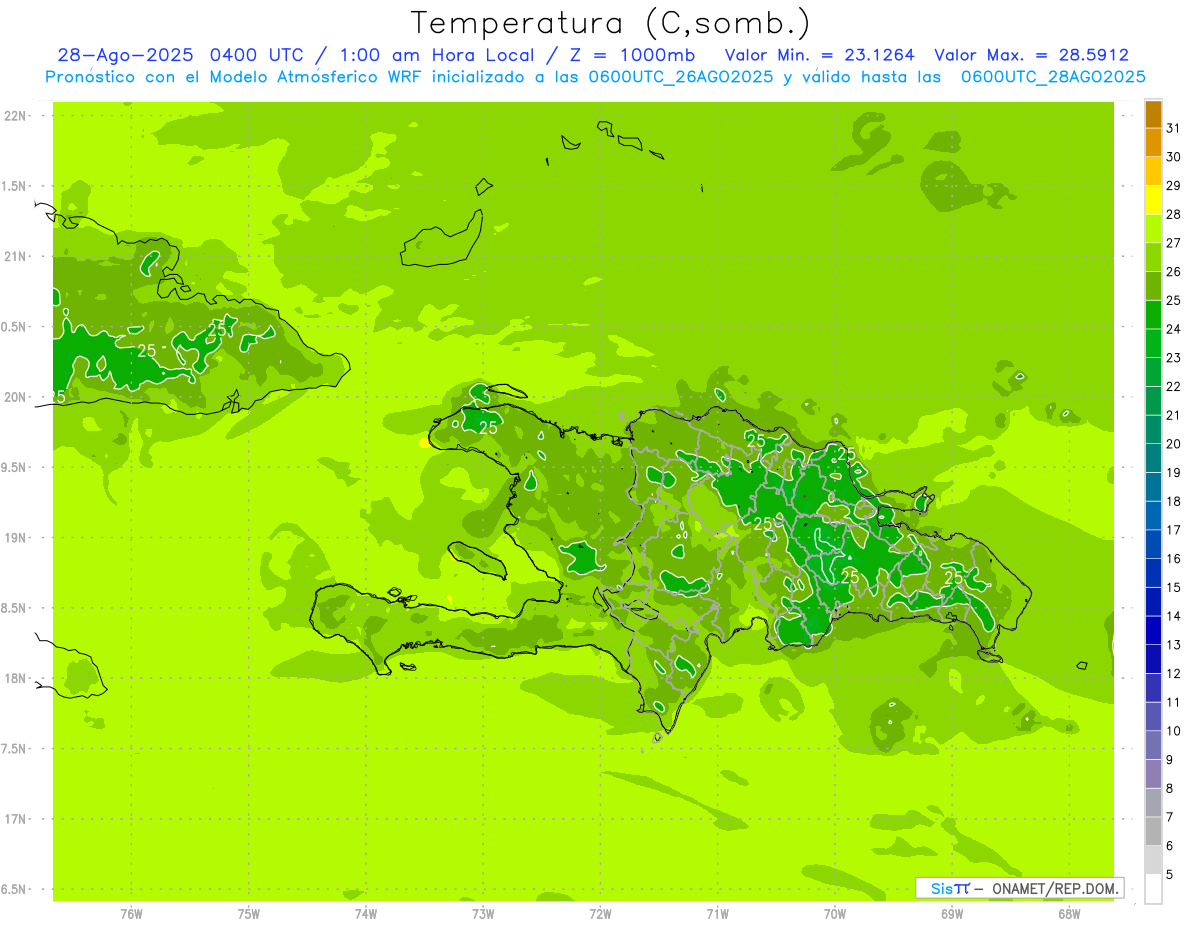This screenshot has width=1200, height=927.
Task: Click the 69W longitude label
Action: (952, 914)
